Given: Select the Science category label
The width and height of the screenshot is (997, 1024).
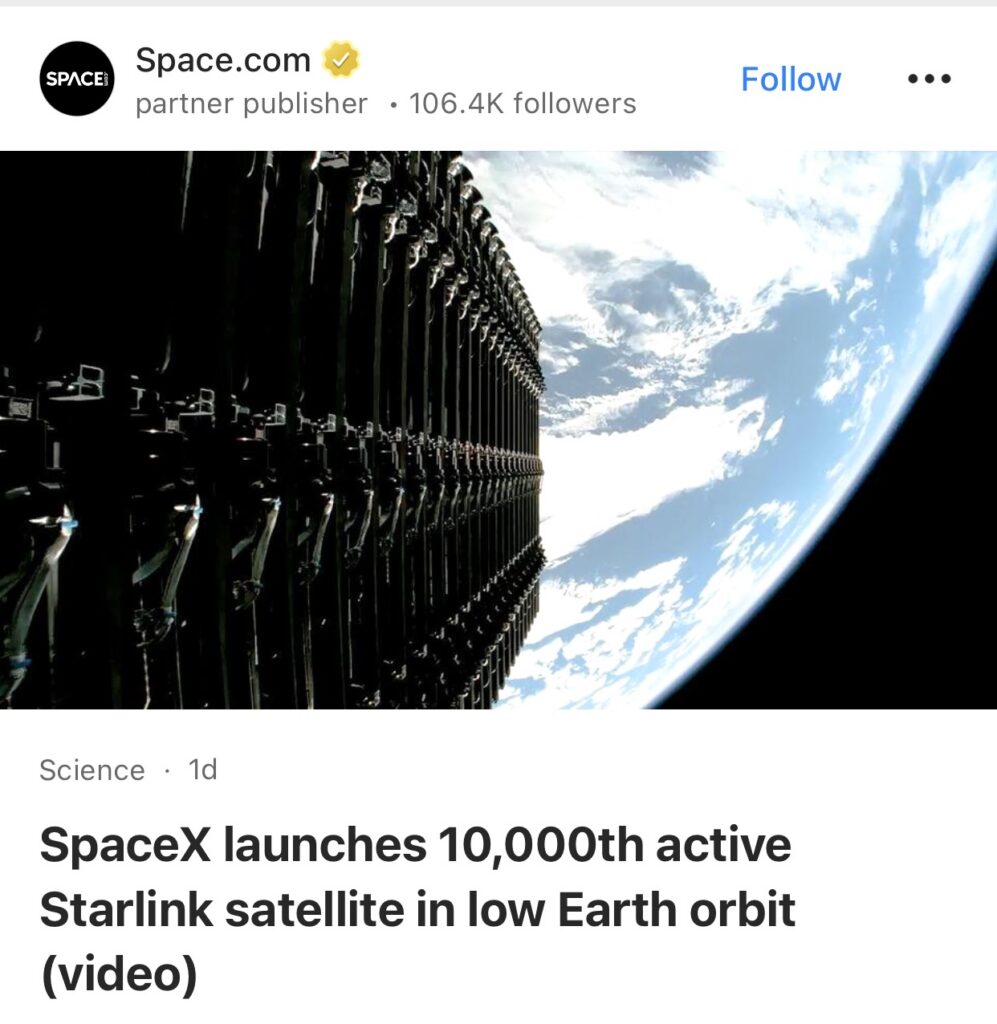Looking at the screenshot, I should [x=92, y=771].
